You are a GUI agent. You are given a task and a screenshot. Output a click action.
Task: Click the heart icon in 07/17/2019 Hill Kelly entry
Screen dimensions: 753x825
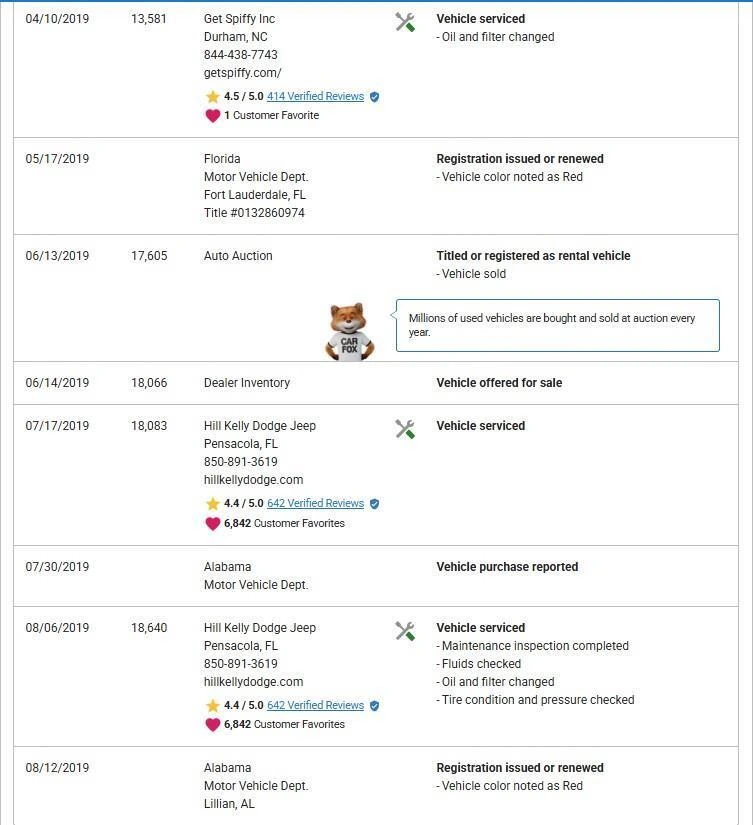[x=212, y=523]
